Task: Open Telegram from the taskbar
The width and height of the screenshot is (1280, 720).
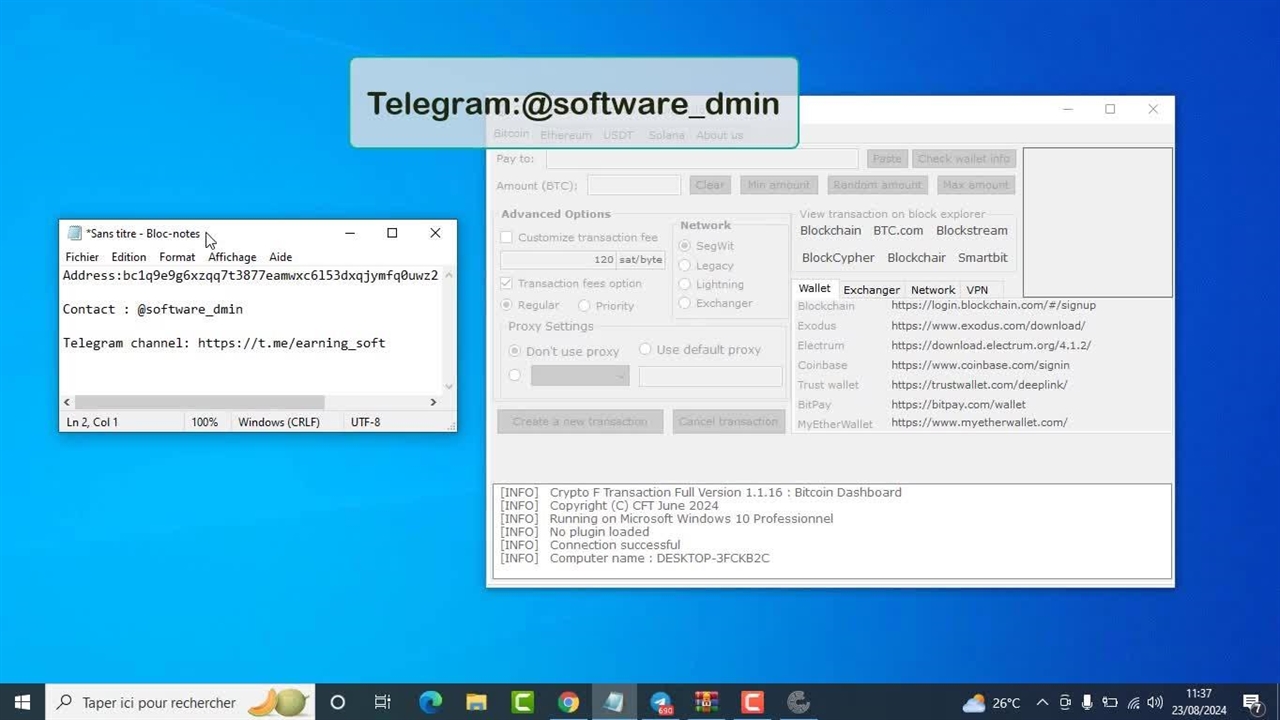Action: pos(661,703)
